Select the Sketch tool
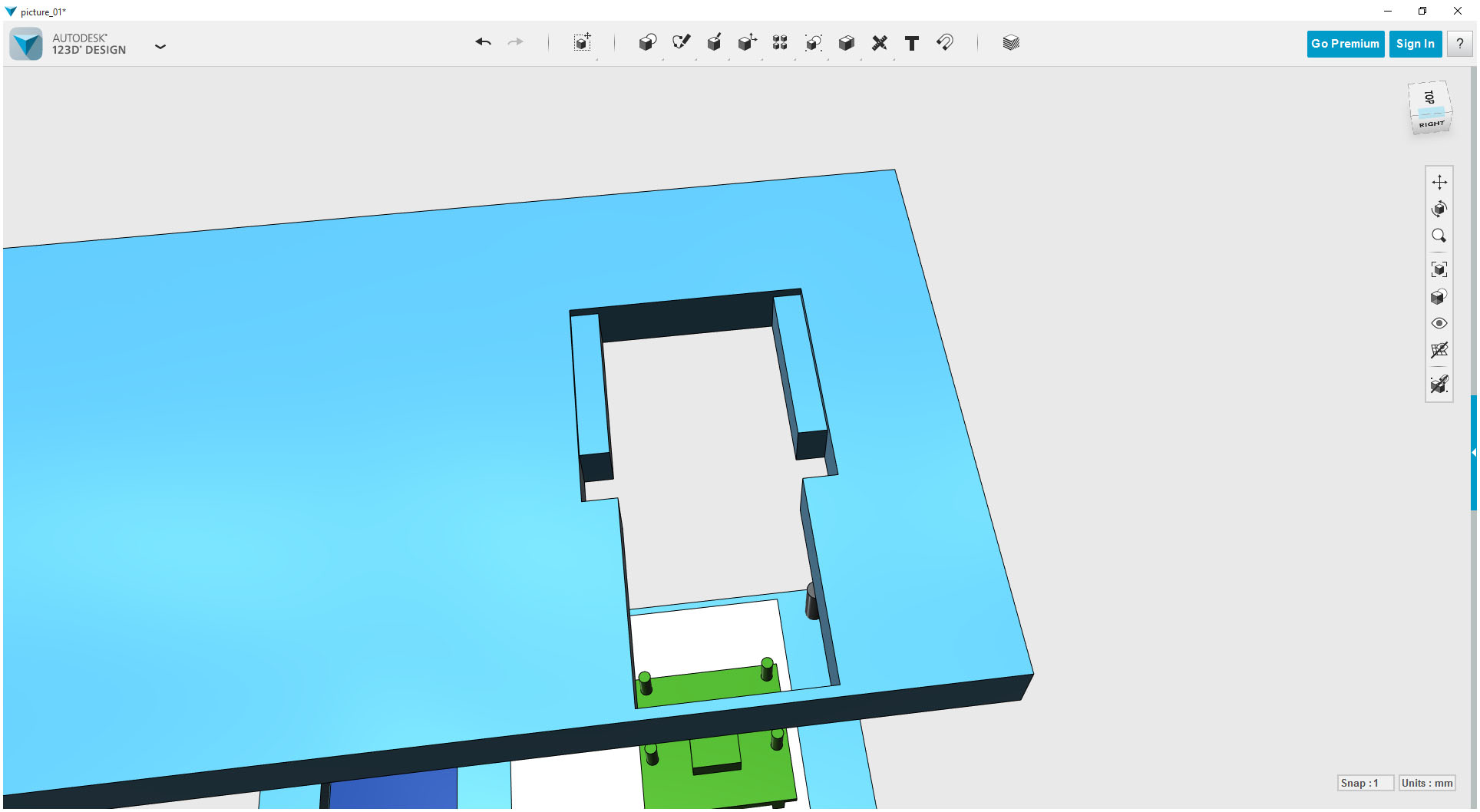The width and height of the screenshot is (1480, 812). point(681,44)
